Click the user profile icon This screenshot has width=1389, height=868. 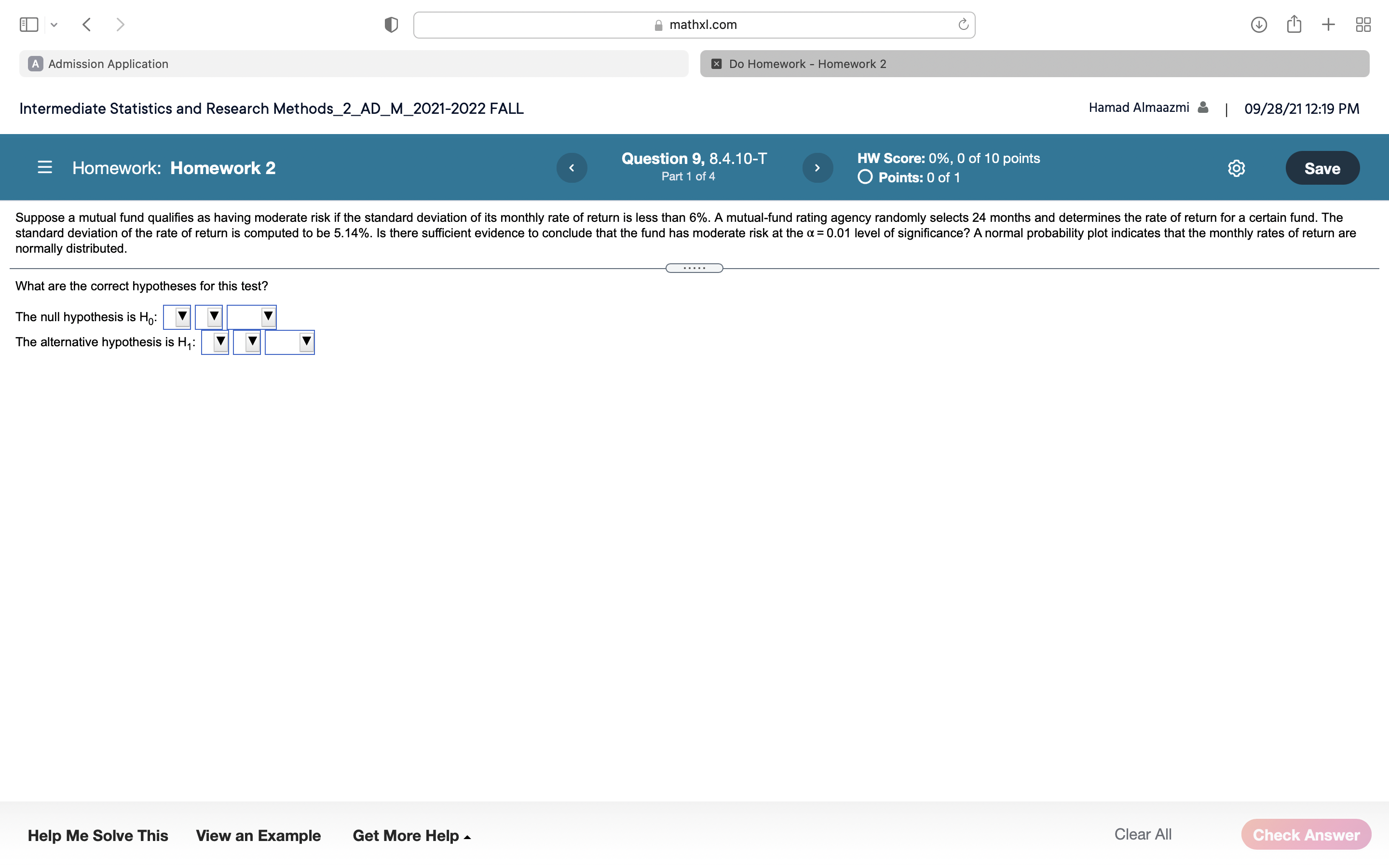[x=1203, y=108]
